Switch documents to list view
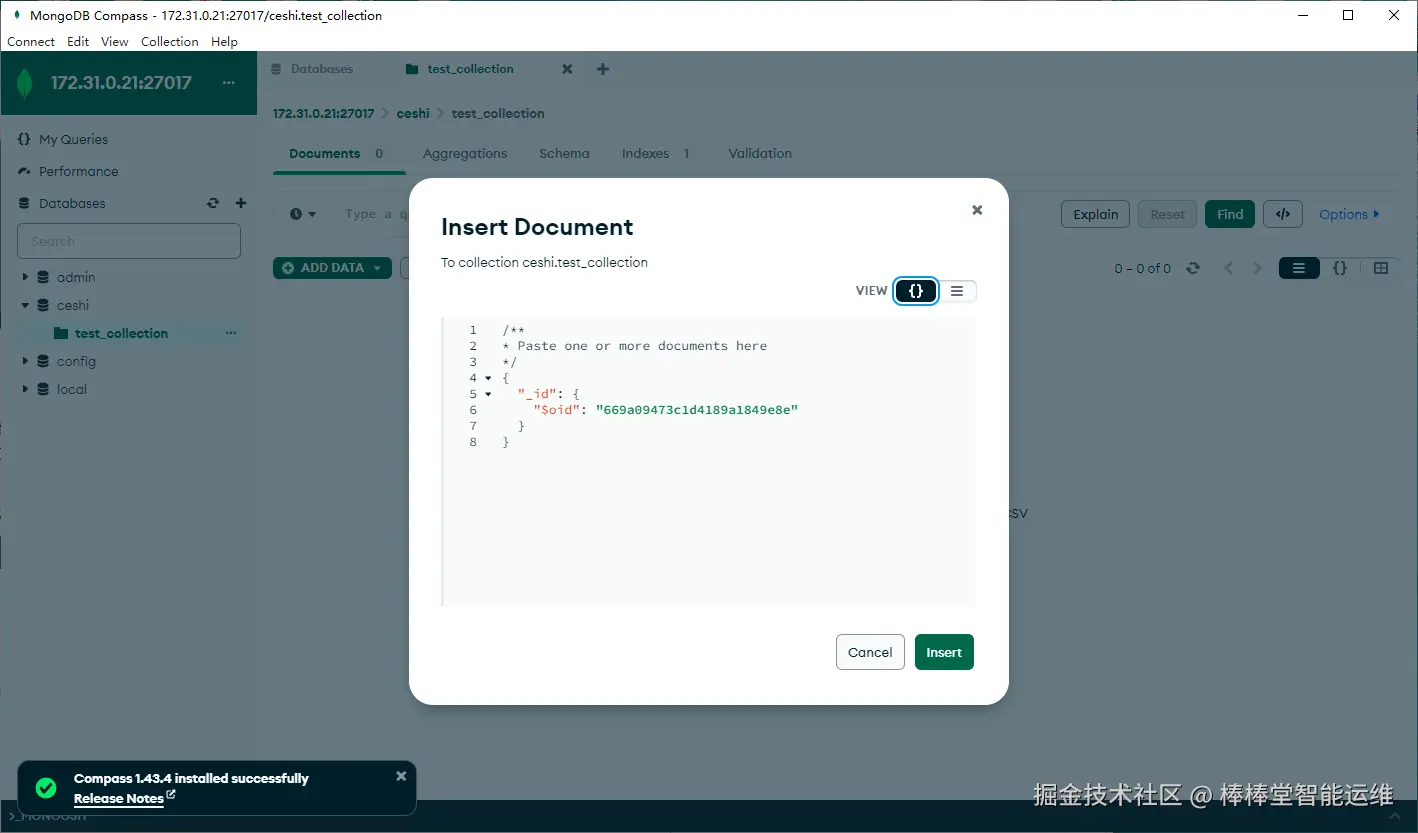The image size is (1418, 833). (1299, 268)
